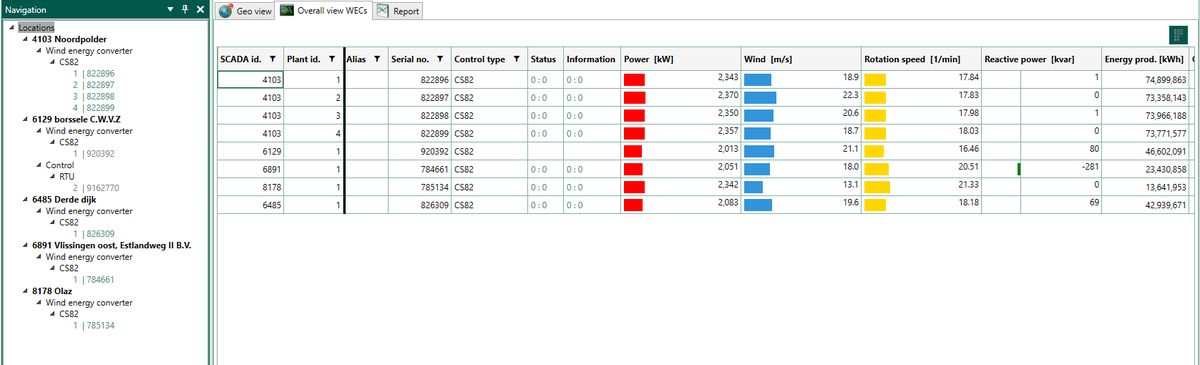Collapse the 6485 Derde dijk node
Screen dimensions: 1200x365
(24, 199)
